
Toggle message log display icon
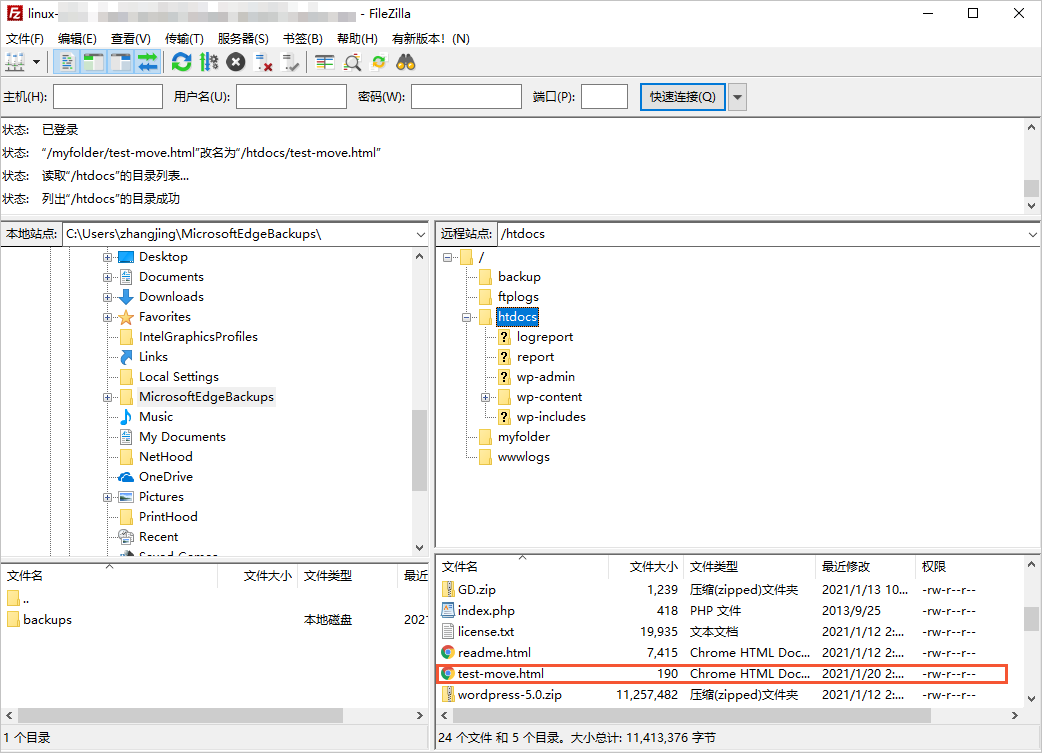pos(67,62)
